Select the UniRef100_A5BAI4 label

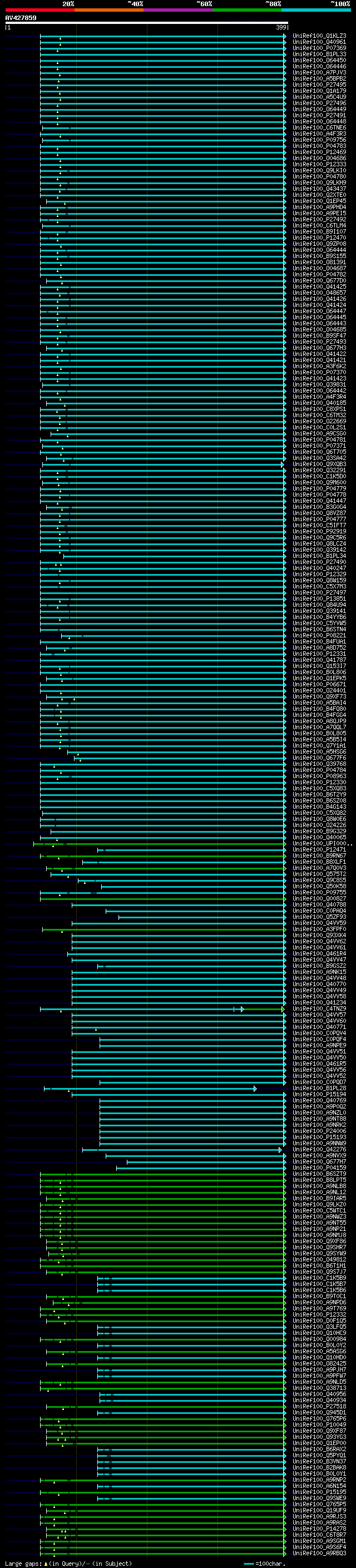[x=319, y=703]
